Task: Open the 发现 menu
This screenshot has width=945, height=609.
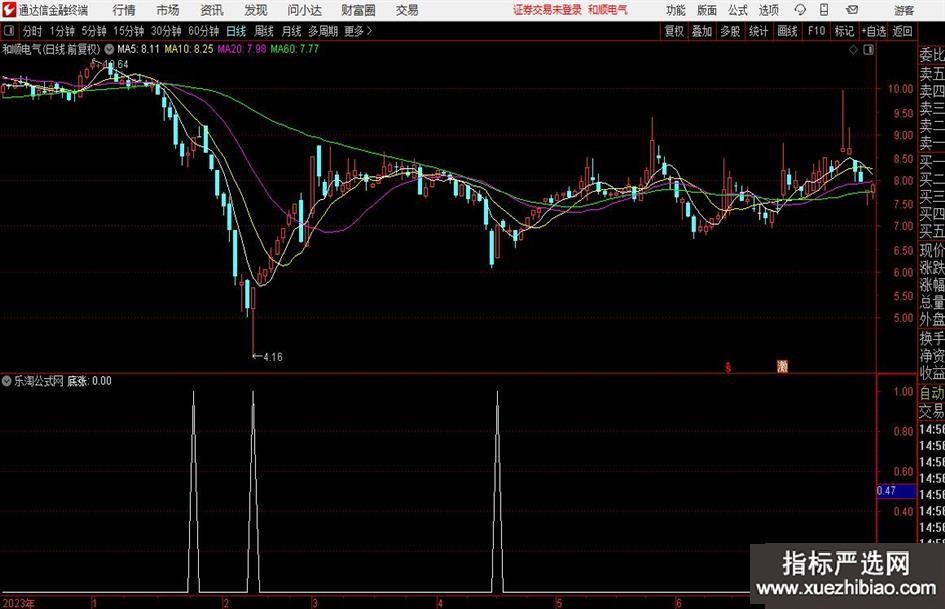Action: (x=256, y=10)
